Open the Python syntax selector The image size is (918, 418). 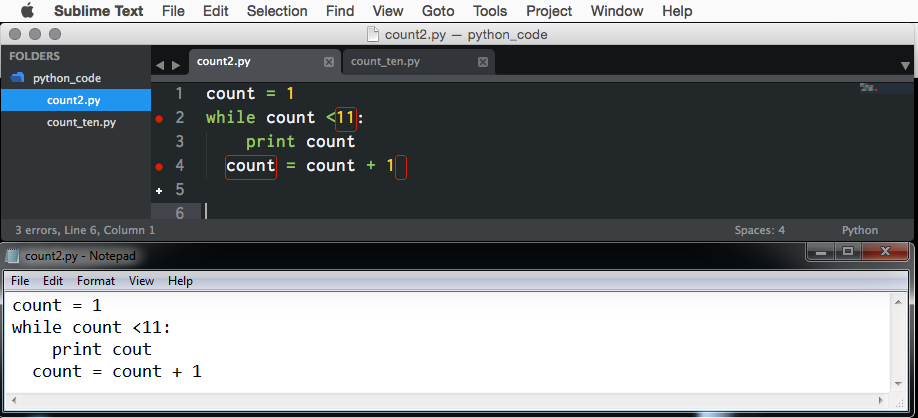tap(859, 230)
